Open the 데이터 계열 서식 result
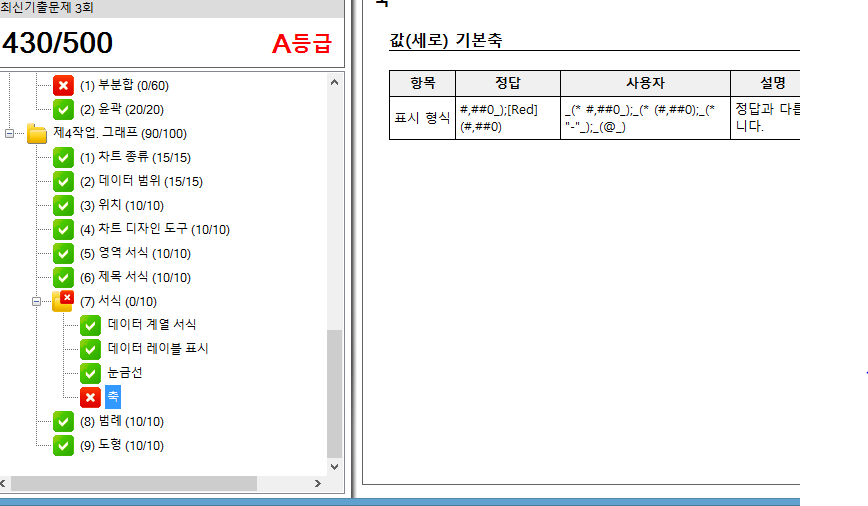 click(x=152, y=324)
